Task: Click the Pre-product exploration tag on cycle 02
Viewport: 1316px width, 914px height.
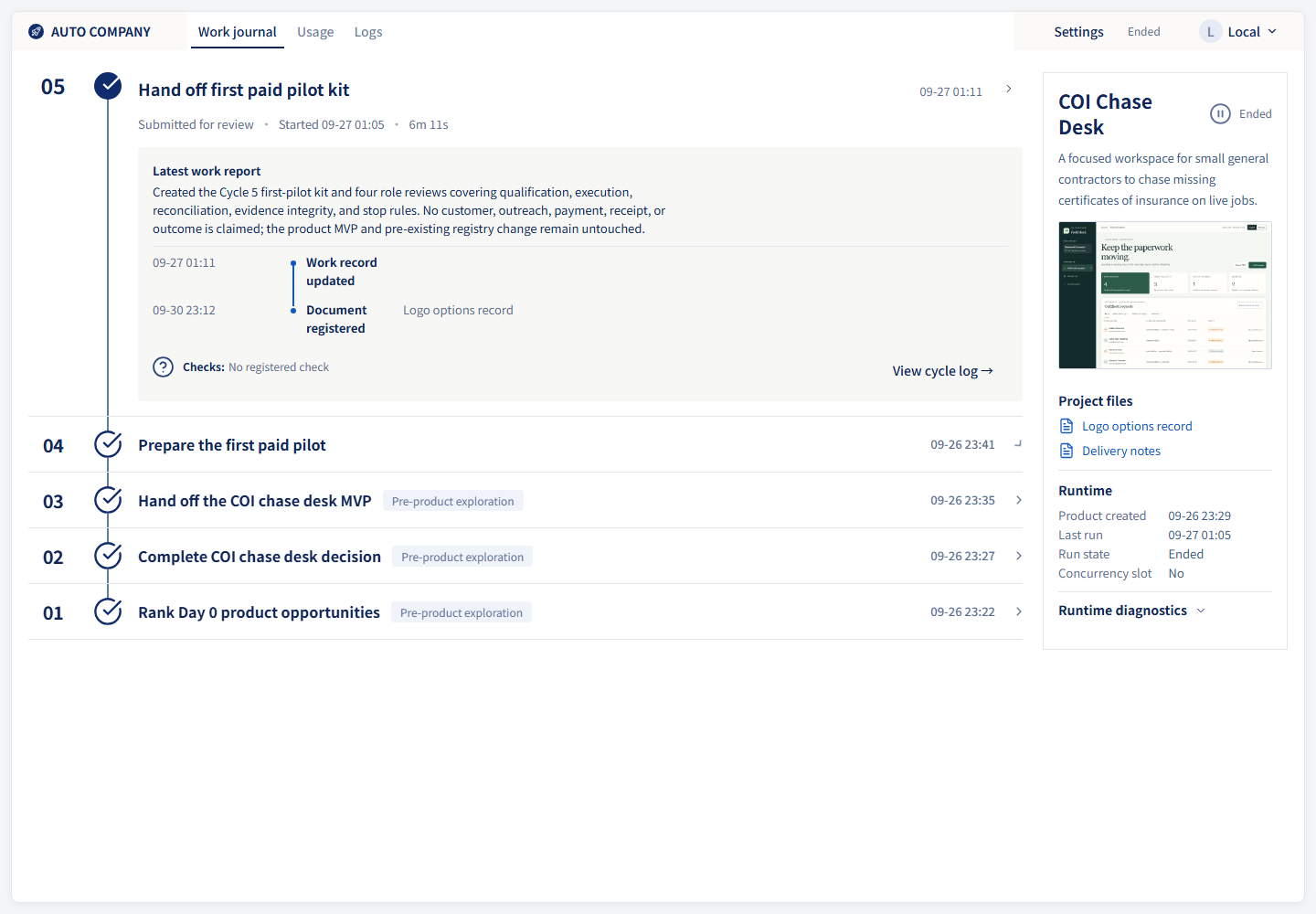Action: tap(462, 557)
